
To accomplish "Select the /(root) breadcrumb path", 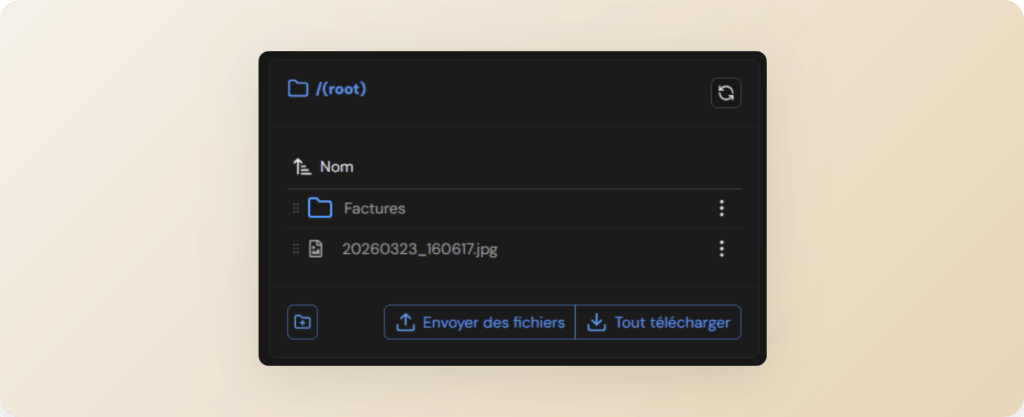I will (341, 89).
